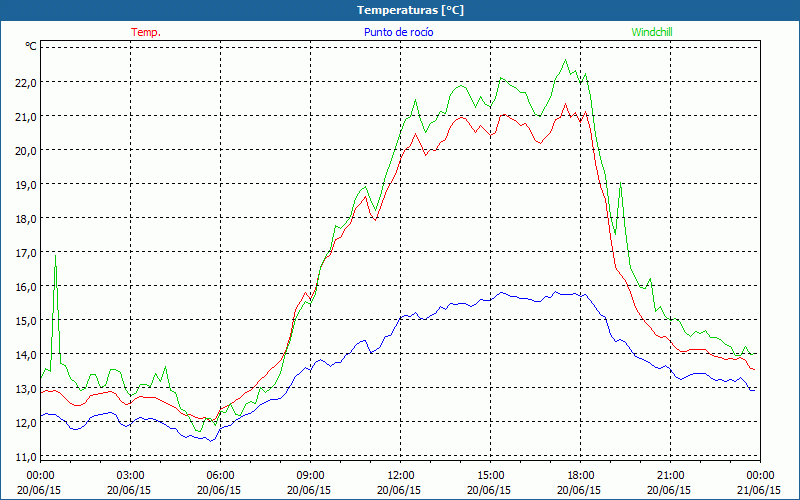Screen dimensions: 800x500
Task: Select the red Temp. legend label
Action: (x=146, y=32)
